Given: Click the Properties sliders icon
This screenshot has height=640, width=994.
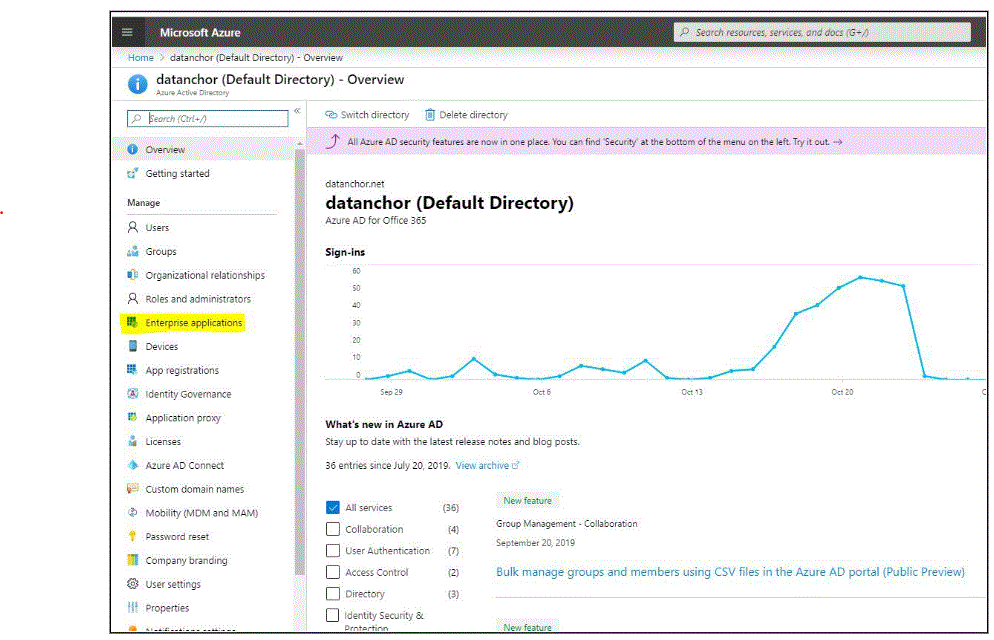Looking at the screenshot, I should 132,607.
